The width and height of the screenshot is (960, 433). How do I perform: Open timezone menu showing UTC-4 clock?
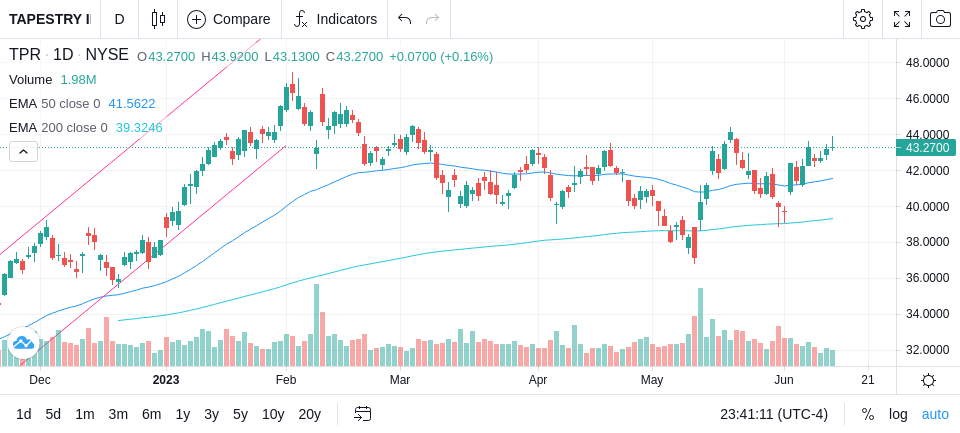(773, 415)
